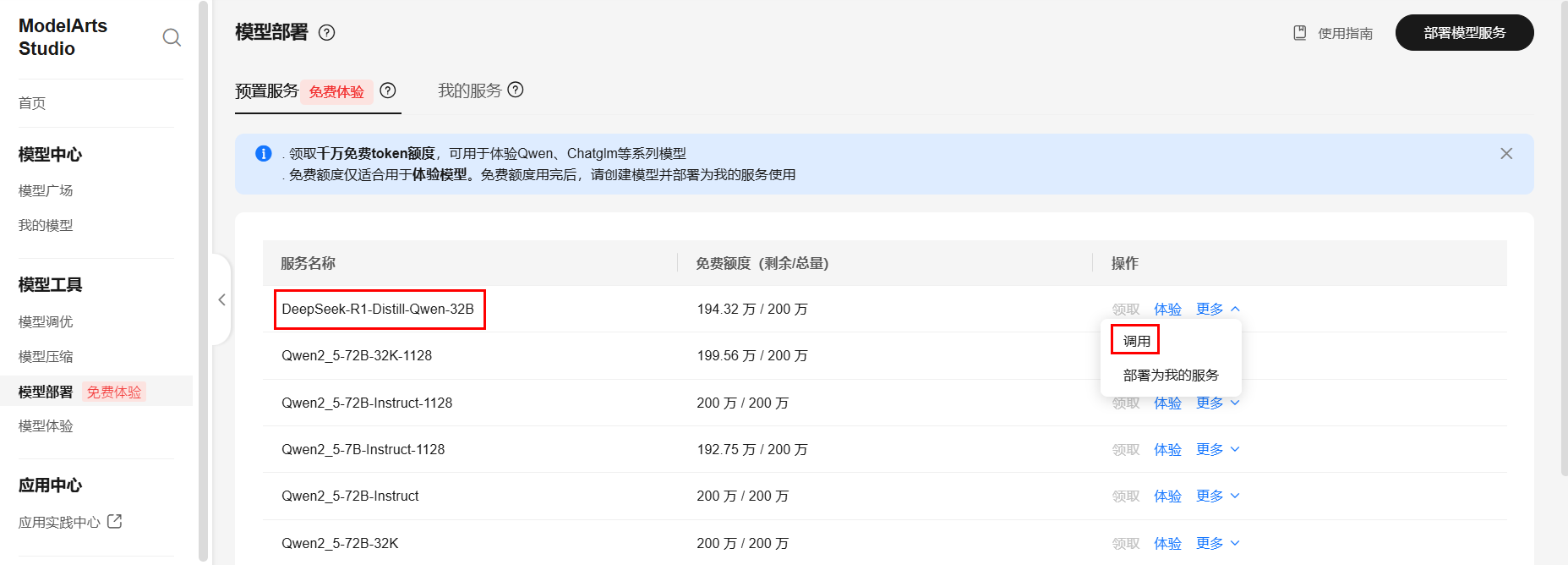
Task: Click the 部署模型服务 button
Action: point(1464,33)
